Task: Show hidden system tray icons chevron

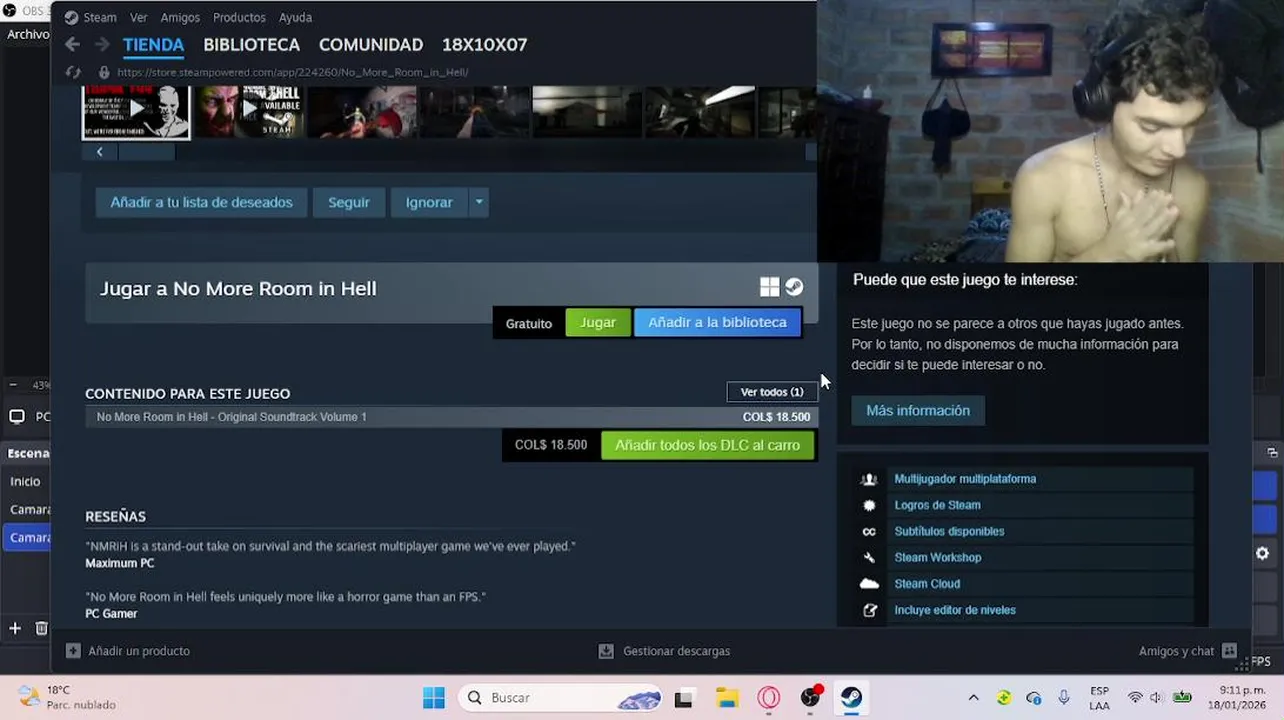Action: [x=973, y=697]
